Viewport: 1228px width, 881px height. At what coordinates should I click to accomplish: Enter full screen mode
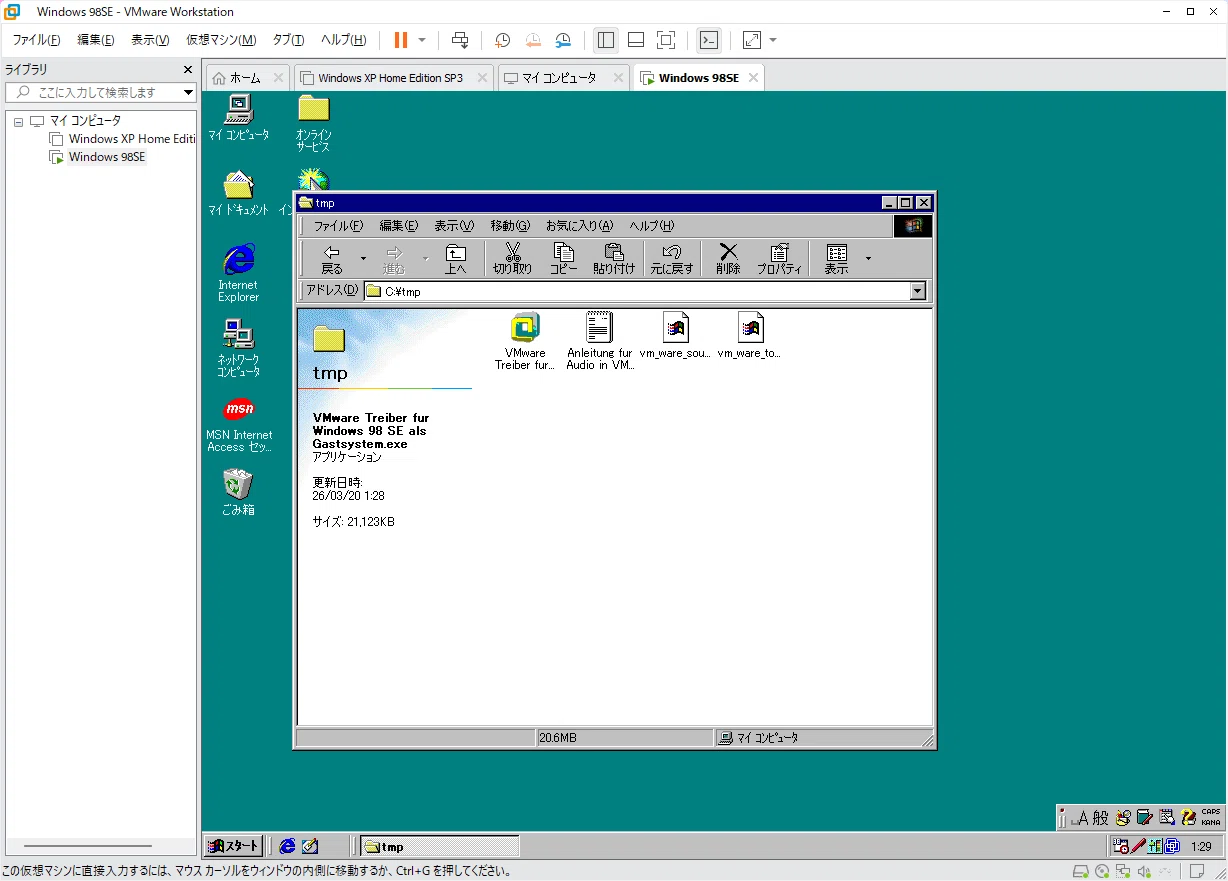(x=666, y=40)
